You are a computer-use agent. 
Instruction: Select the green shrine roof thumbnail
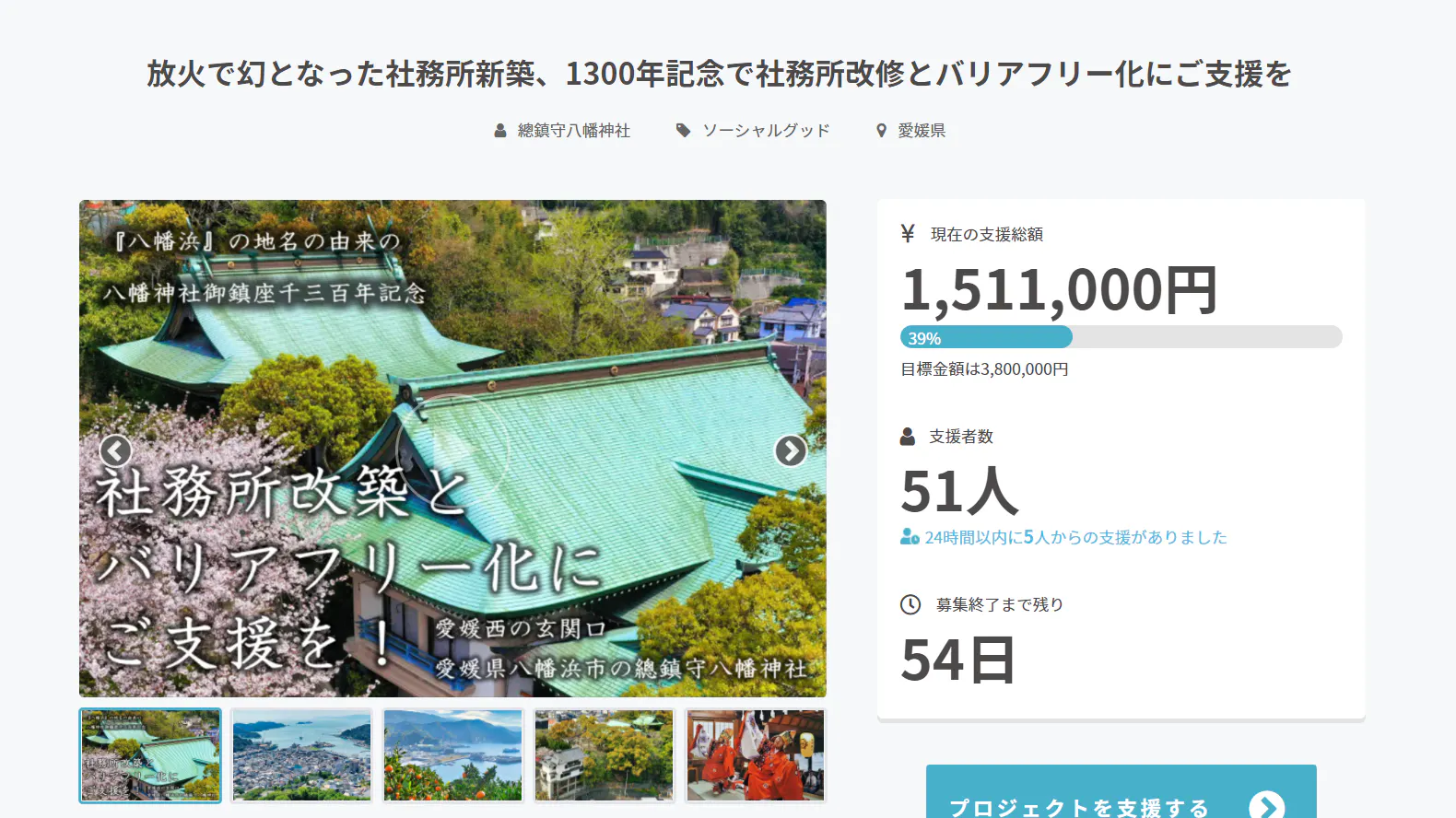[150, 755]
